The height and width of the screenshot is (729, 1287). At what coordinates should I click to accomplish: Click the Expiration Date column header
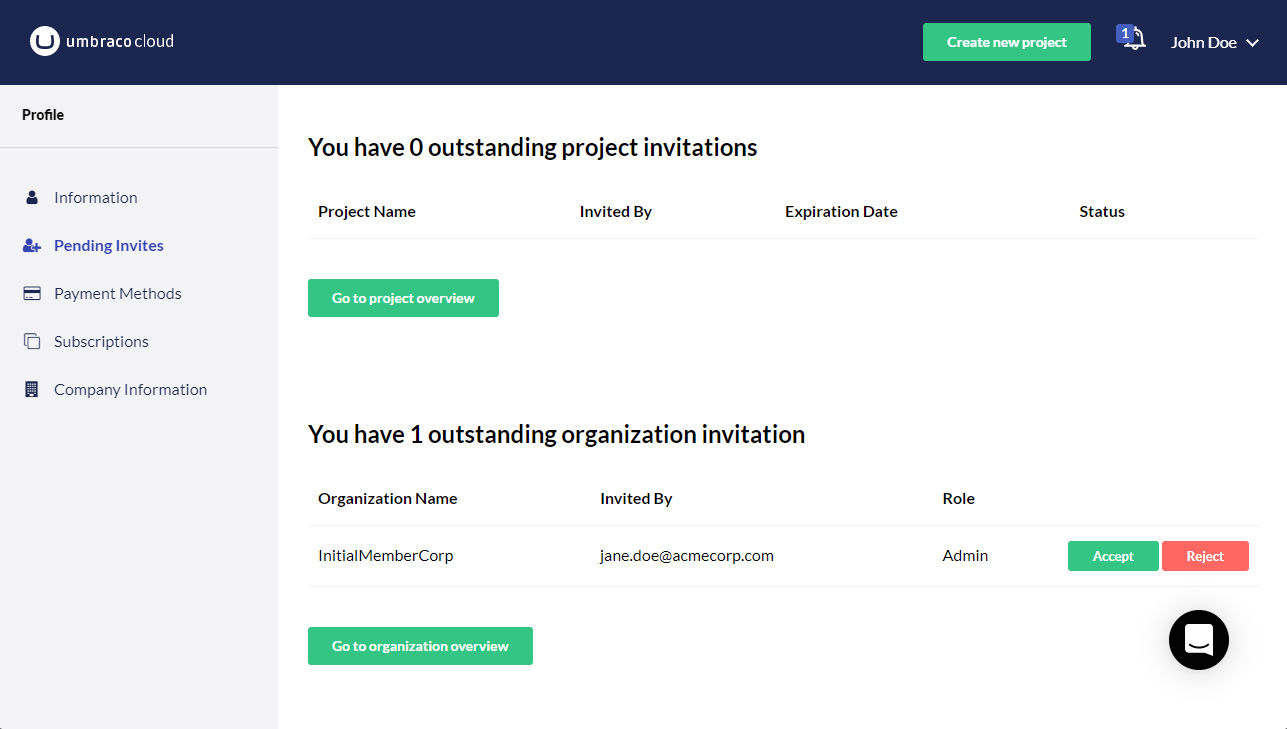[841, 211]
